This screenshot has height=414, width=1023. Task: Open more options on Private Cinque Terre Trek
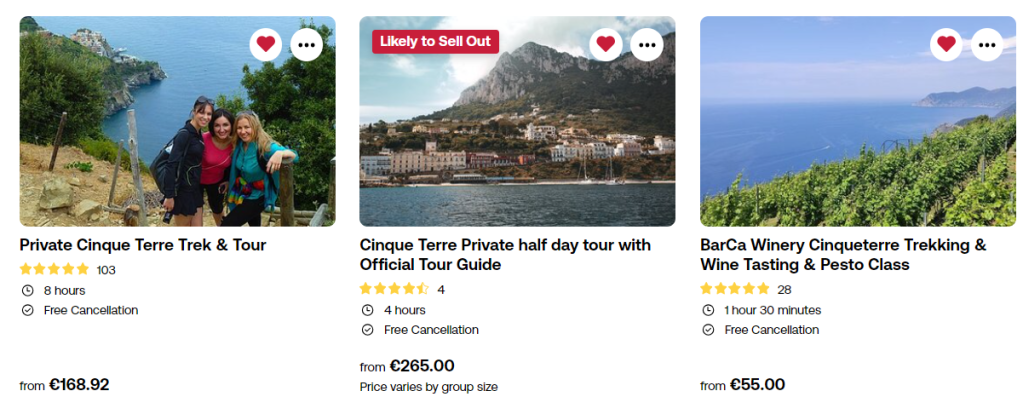tap(307, 44)
